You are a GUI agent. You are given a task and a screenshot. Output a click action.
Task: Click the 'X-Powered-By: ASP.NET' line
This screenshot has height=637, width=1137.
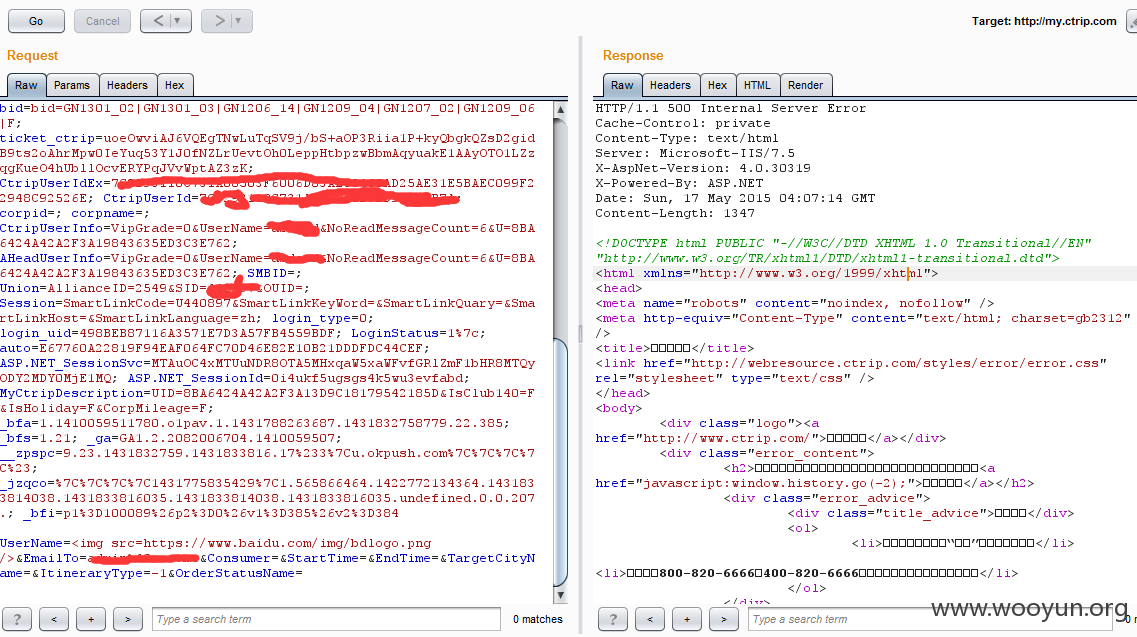point(679,184)
